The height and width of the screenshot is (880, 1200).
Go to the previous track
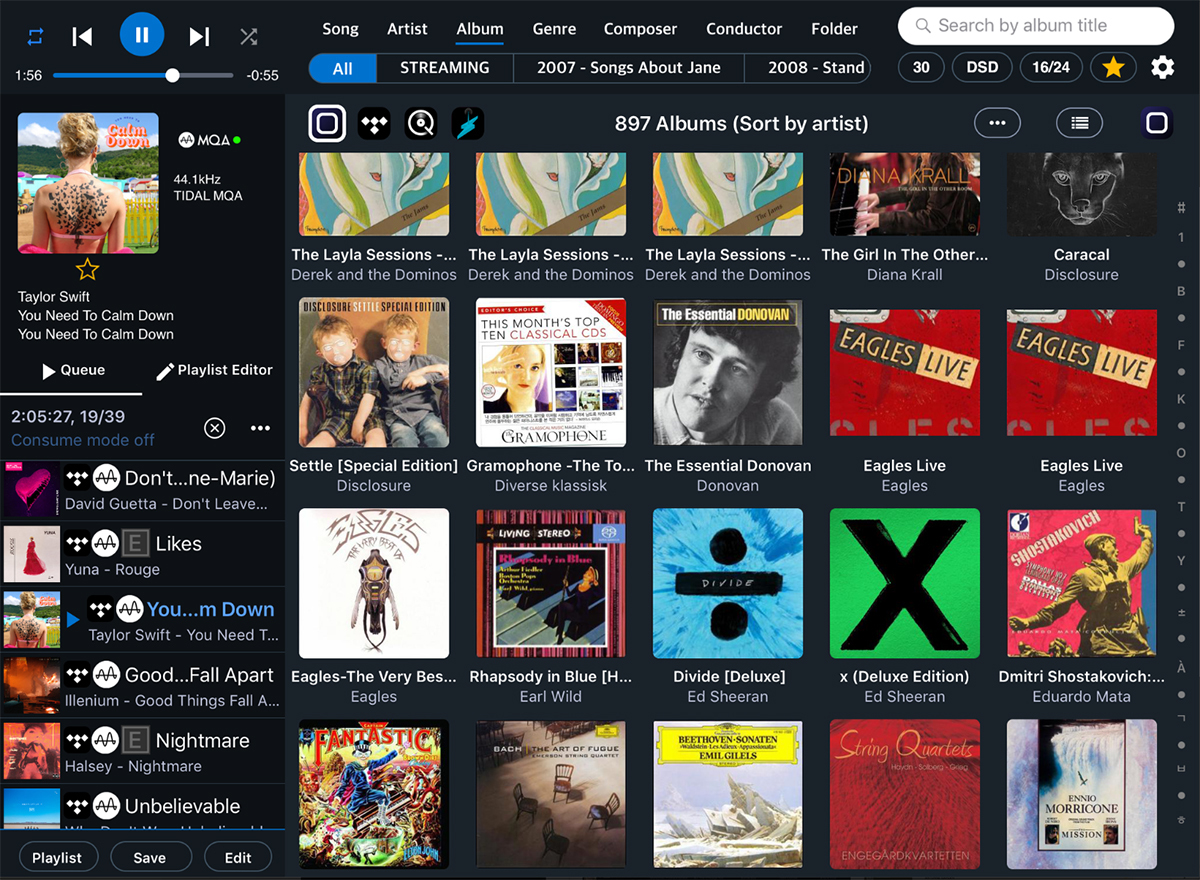[83, 37]
